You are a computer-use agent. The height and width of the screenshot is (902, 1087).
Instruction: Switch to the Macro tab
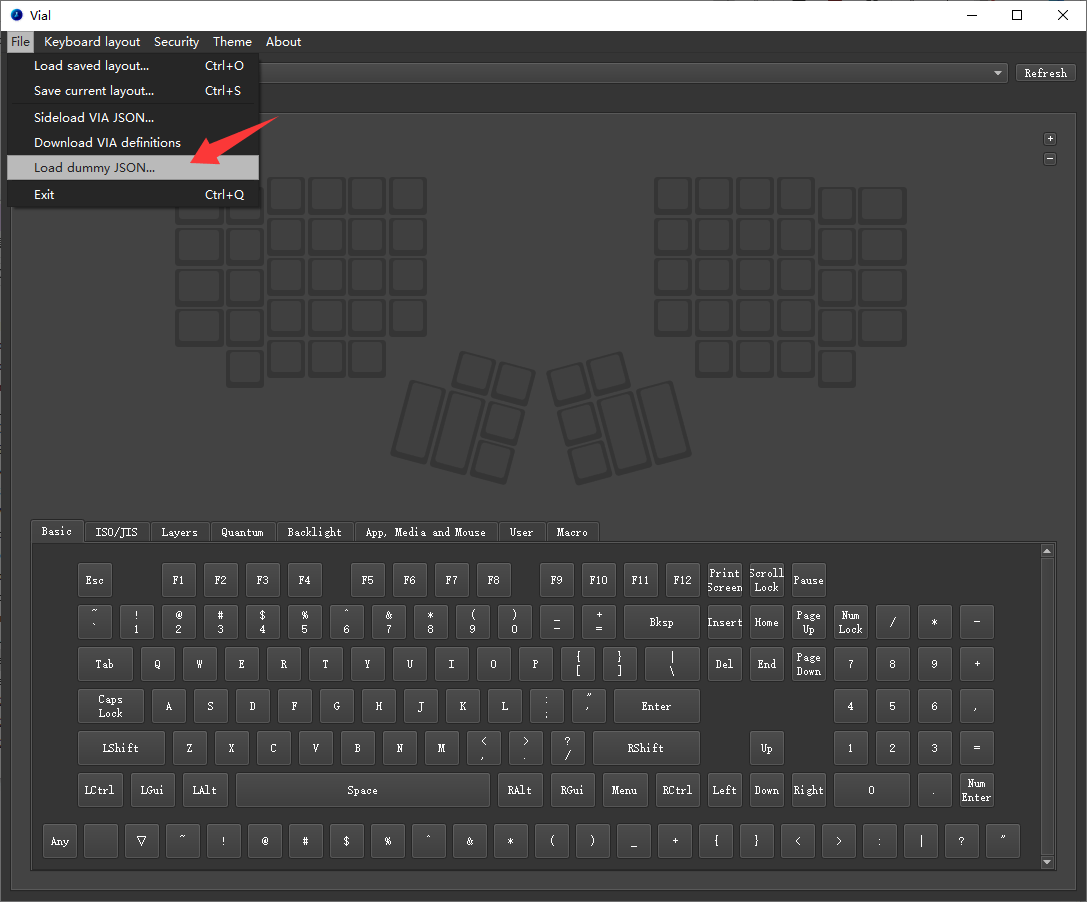pos(572,532)
